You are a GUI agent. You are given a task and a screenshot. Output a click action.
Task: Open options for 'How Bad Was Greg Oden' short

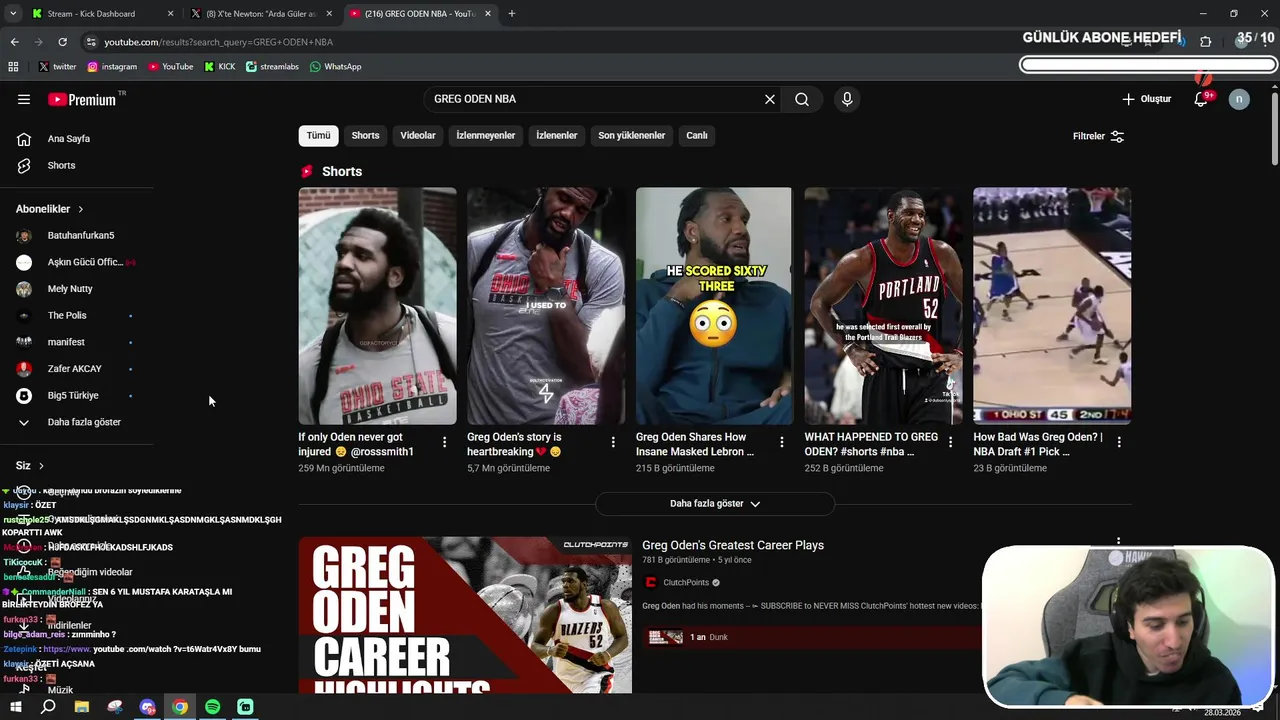tap(1119, 442)
